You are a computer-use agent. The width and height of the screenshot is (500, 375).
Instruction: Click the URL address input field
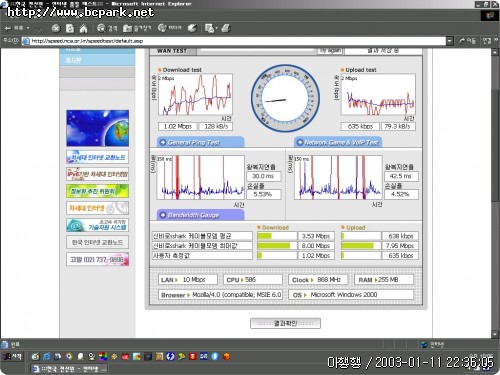[238, 41]
